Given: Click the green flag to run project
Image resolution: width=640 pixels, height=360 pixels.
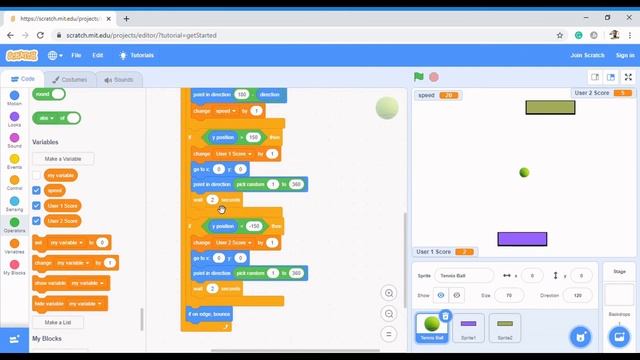Looking at the screenshot, I should 418,77.
